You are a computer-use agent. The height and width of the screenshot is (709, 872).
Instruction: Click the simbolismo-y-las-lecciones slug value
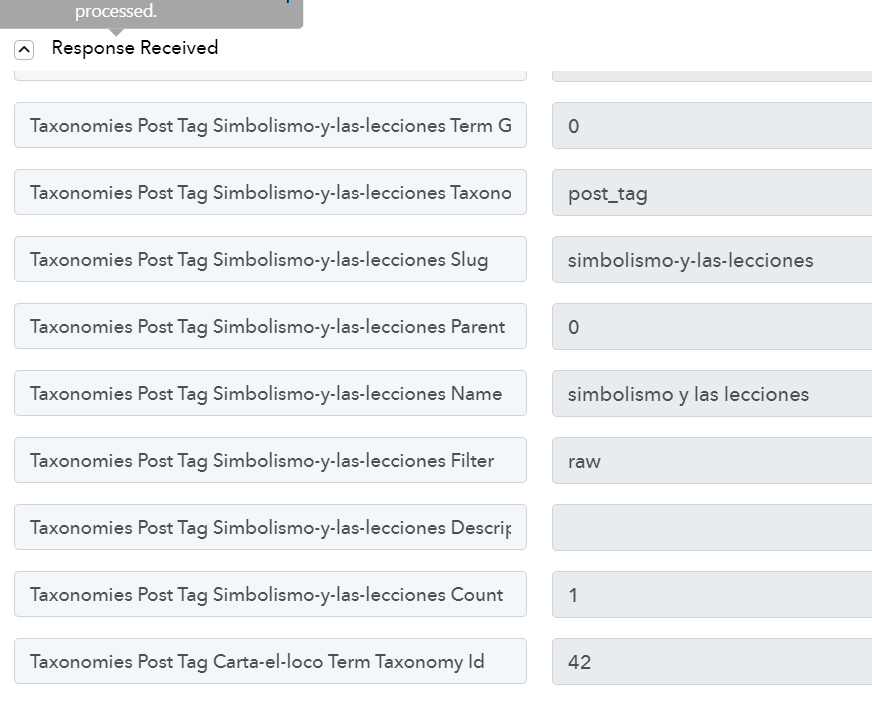(712, 260)
